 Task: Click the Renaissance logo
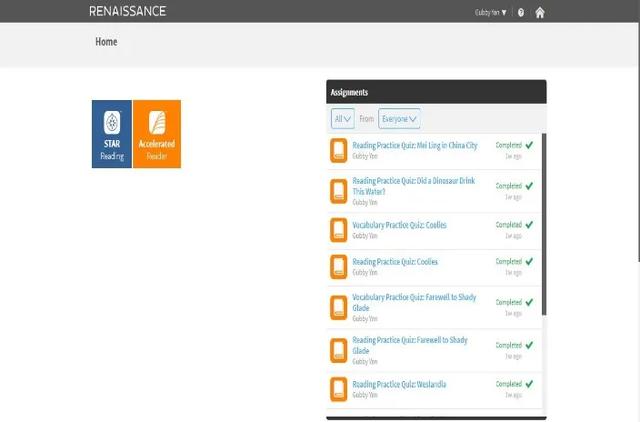127,11
